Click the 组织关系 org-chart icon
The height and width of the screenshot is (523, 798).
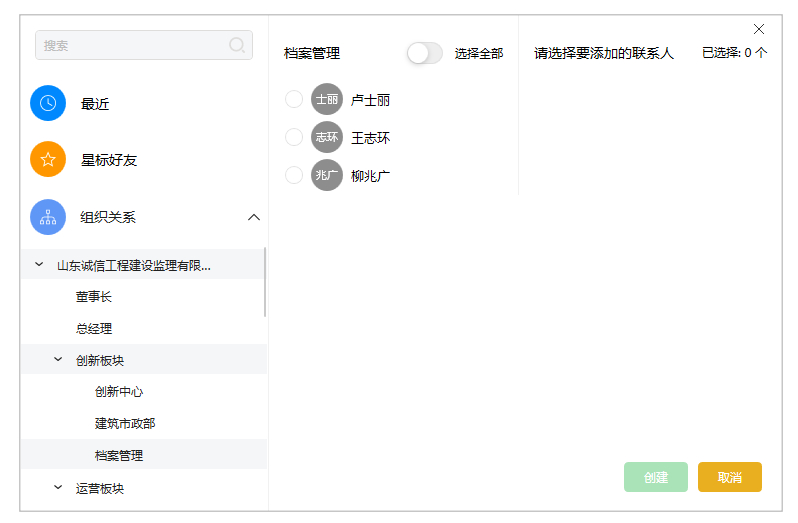coord(48,217)
